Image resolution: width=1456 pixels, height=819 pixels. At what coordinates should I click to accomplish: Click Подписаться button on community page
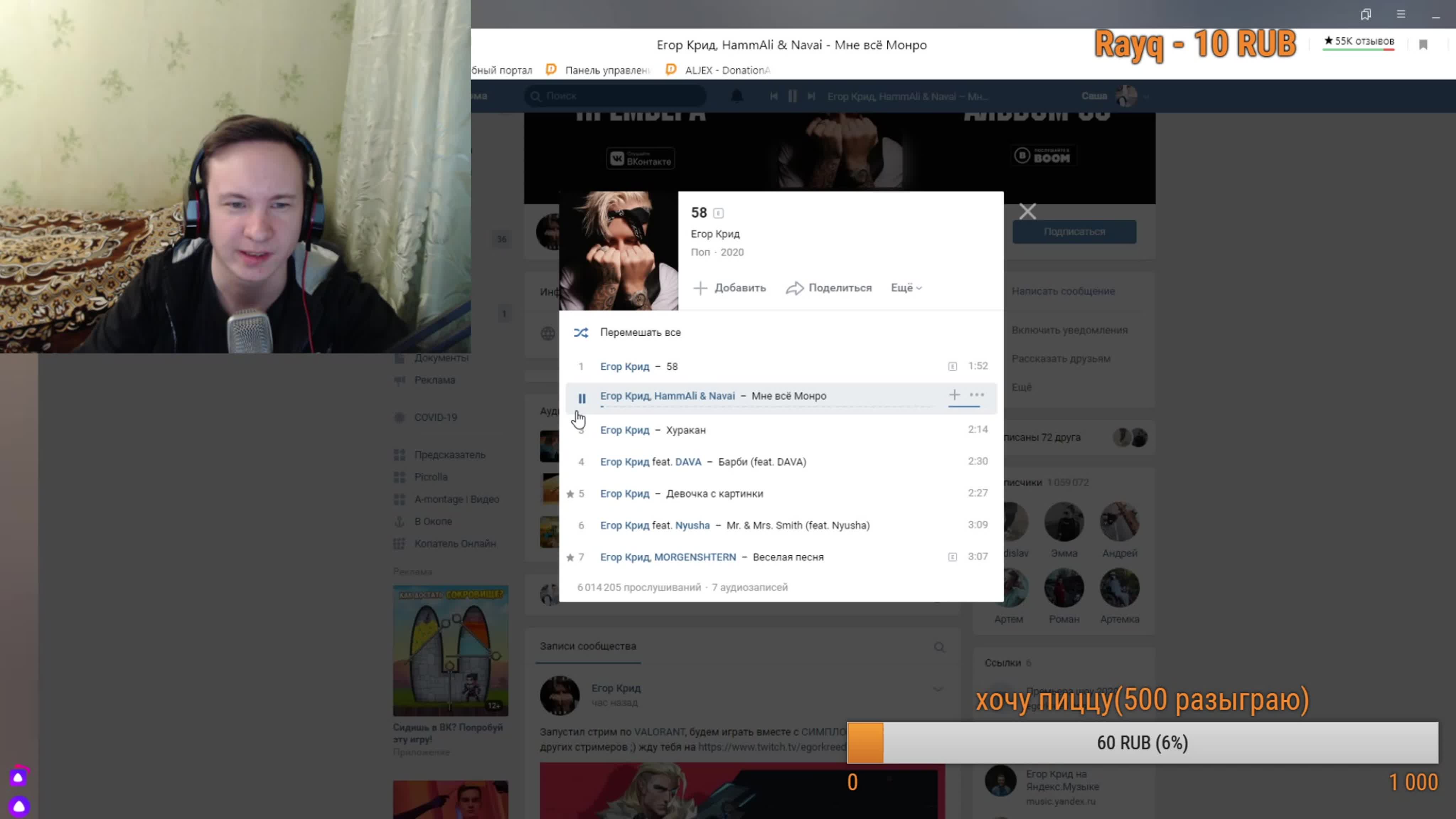pos(1074,232)
